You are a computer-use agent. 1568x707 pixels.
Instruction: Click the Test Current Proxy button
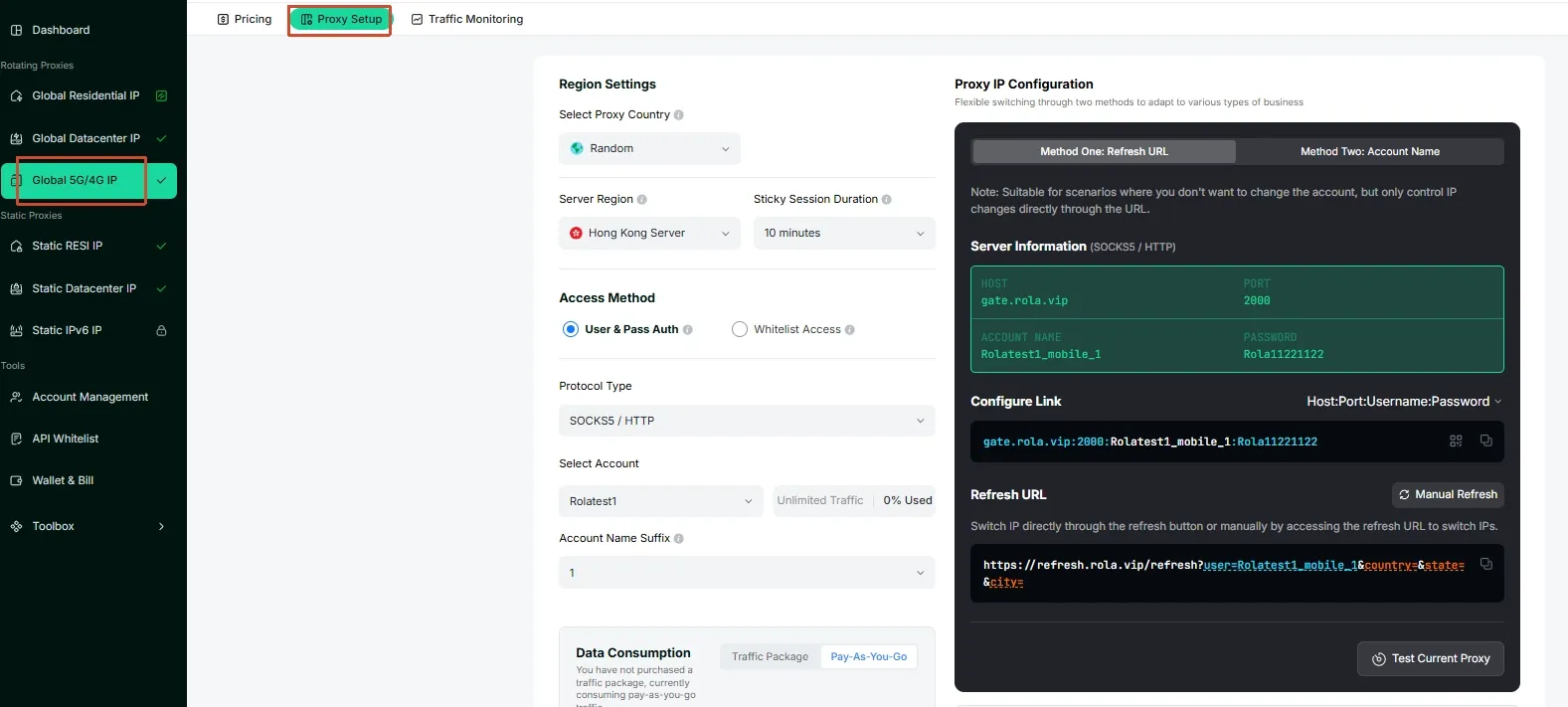1431,658
